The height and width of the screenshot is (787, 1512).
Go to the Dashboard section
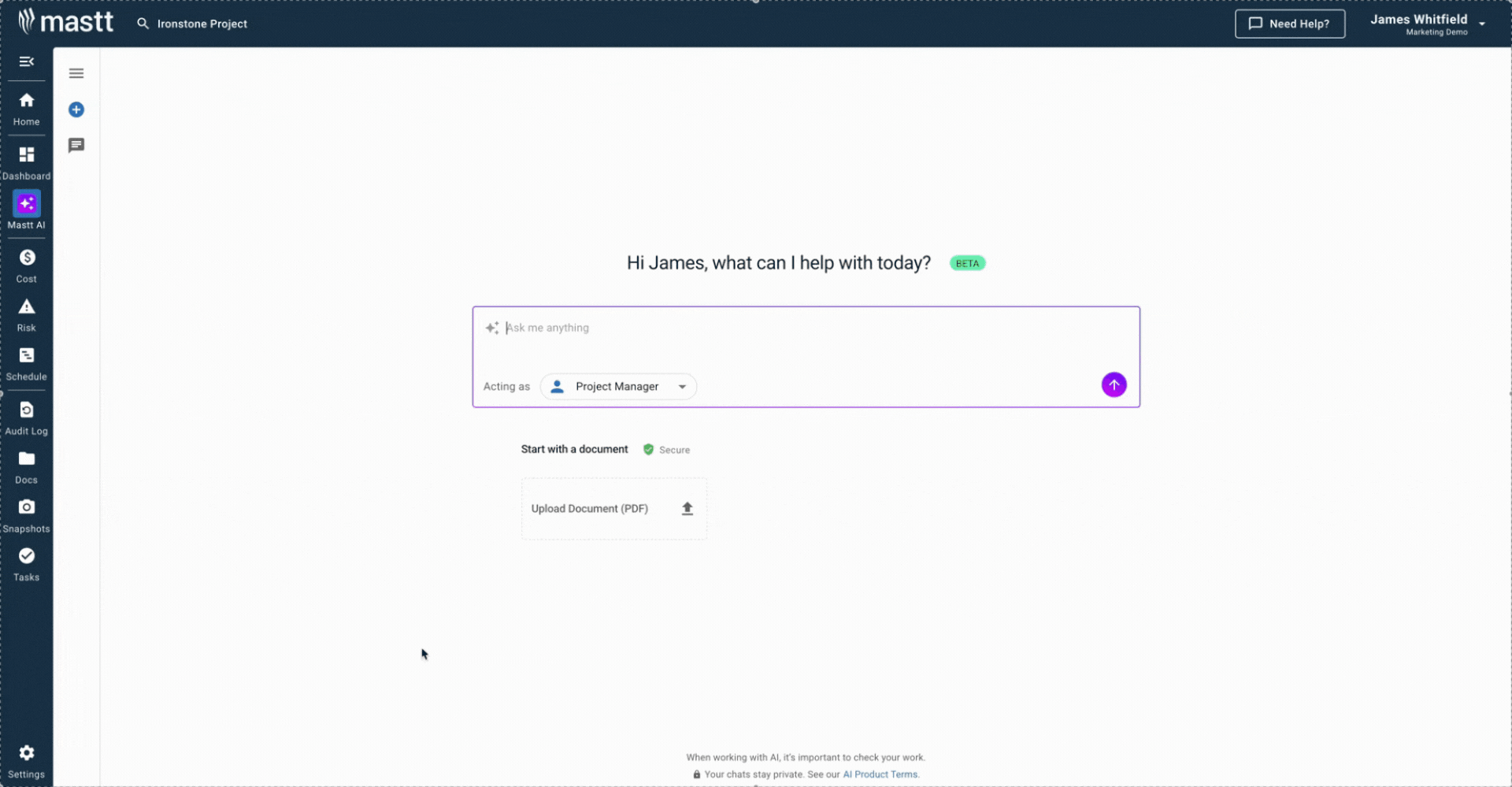tap(26, 160)
